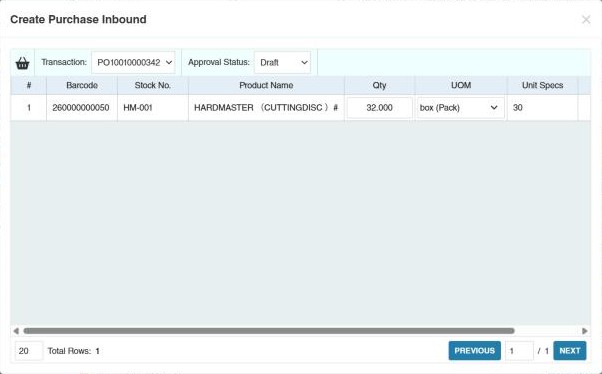Click the Unit Specs column header
Image resolution: width=602 pixels, height=374 pixels.
click(542, 85)
